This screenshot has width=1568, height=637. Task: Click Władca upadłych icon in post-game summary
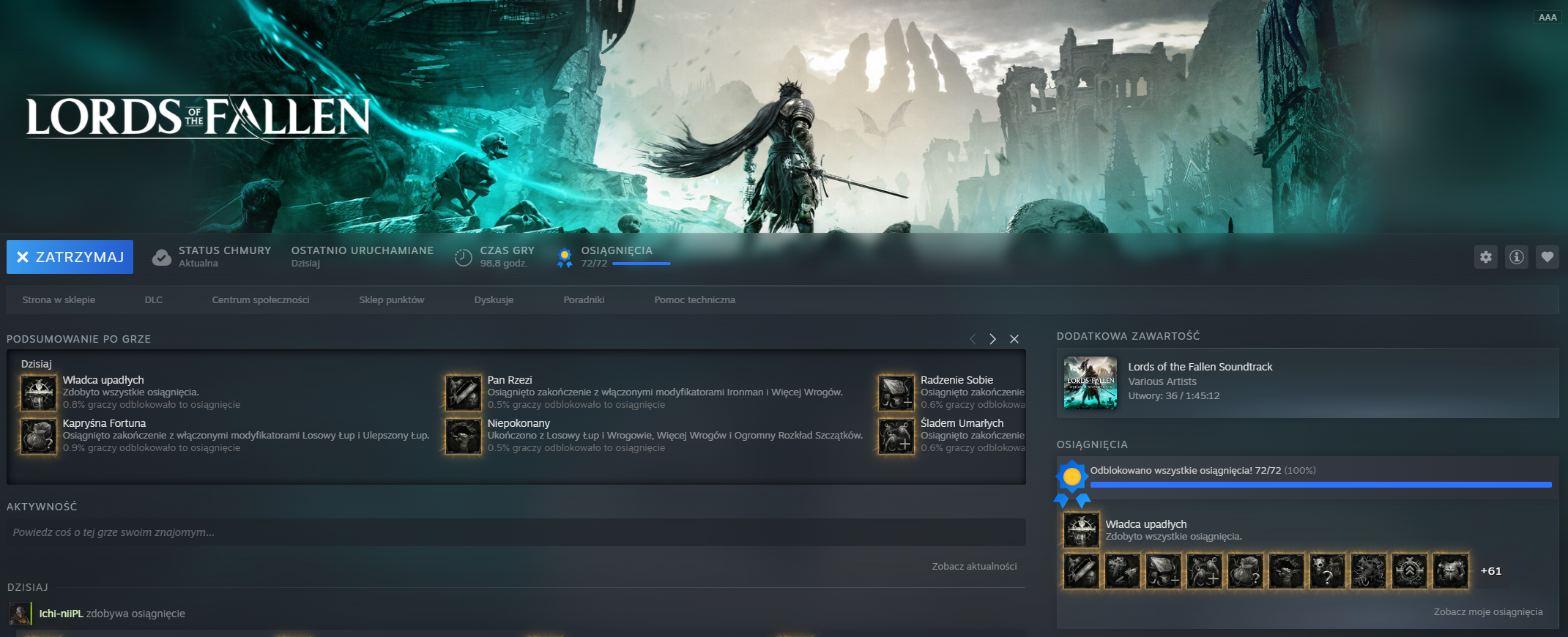coord(38,393)
